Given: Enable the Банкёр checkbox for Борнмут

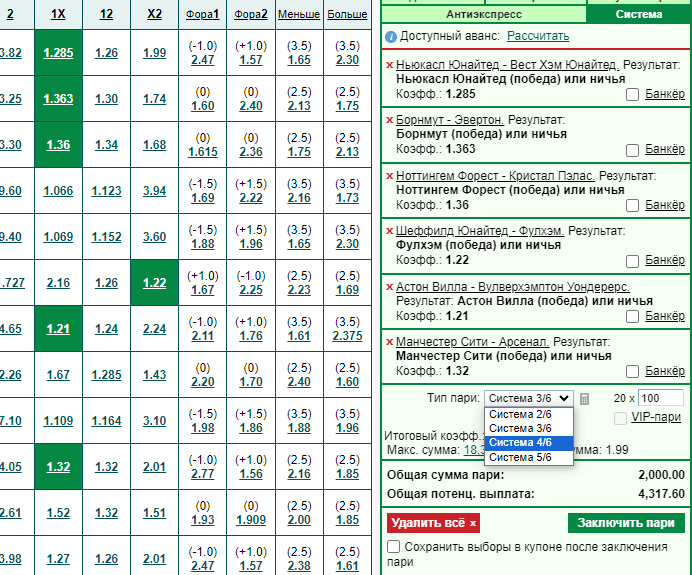Looking at the screenshot, I should pos(632,150).
